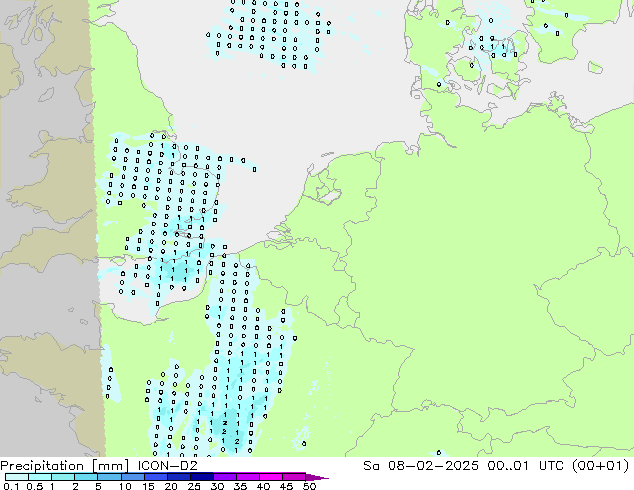Select magenta legend swatch between 40 and 45
The image size is (634, 490).
[271, 477]
